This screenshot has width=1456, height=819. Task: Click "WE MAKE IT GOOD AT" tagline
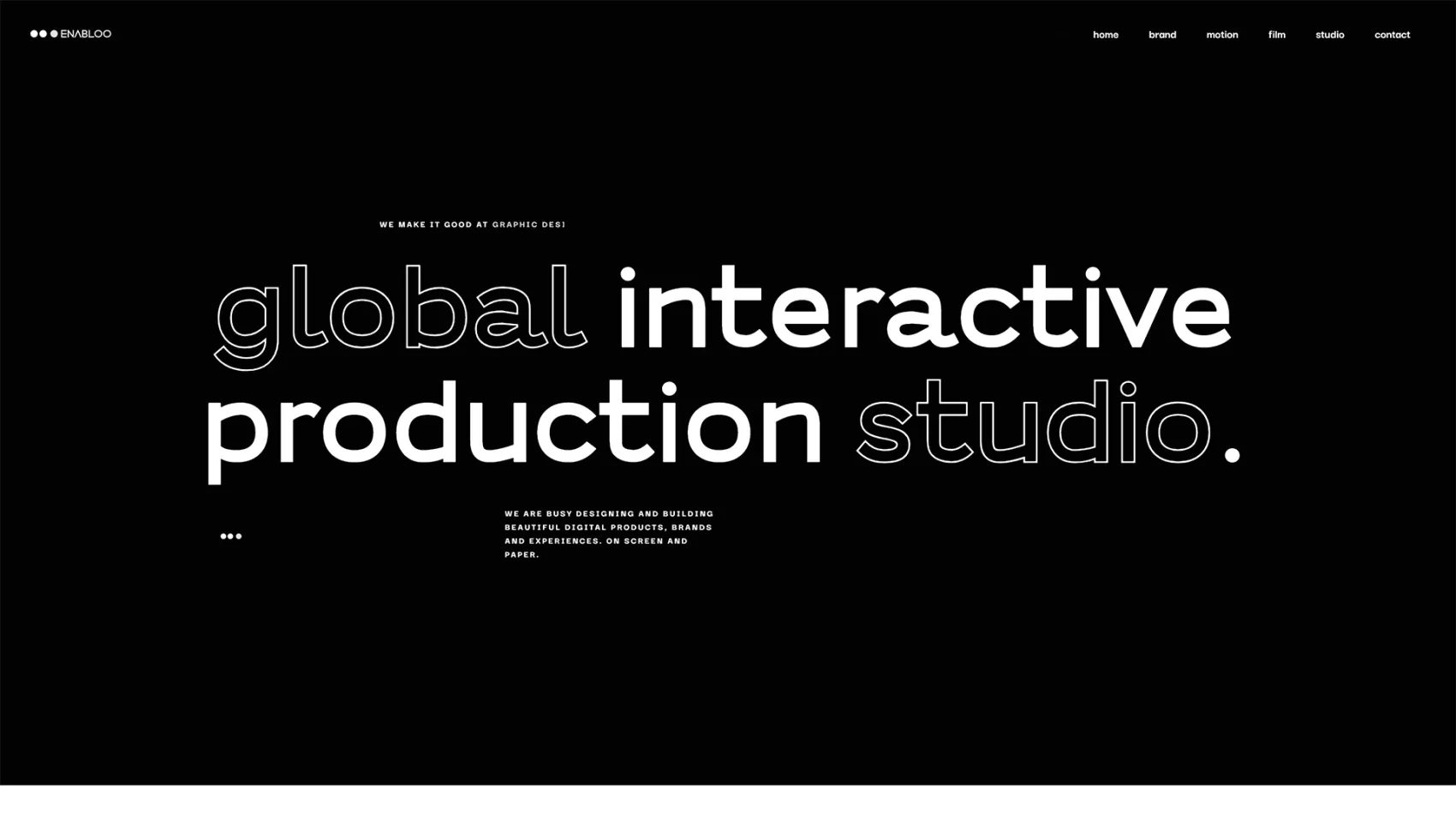coord(433,225)
